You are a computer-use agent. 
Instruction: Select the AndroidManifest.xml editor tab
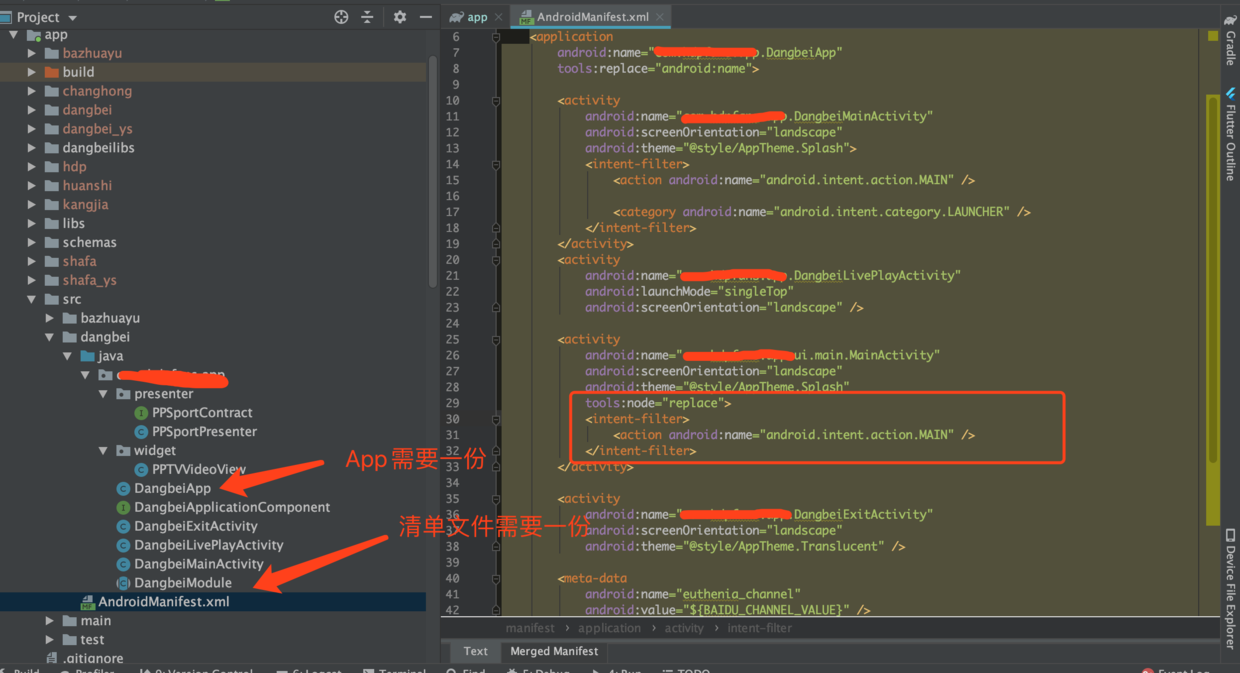tap(592, 17)
